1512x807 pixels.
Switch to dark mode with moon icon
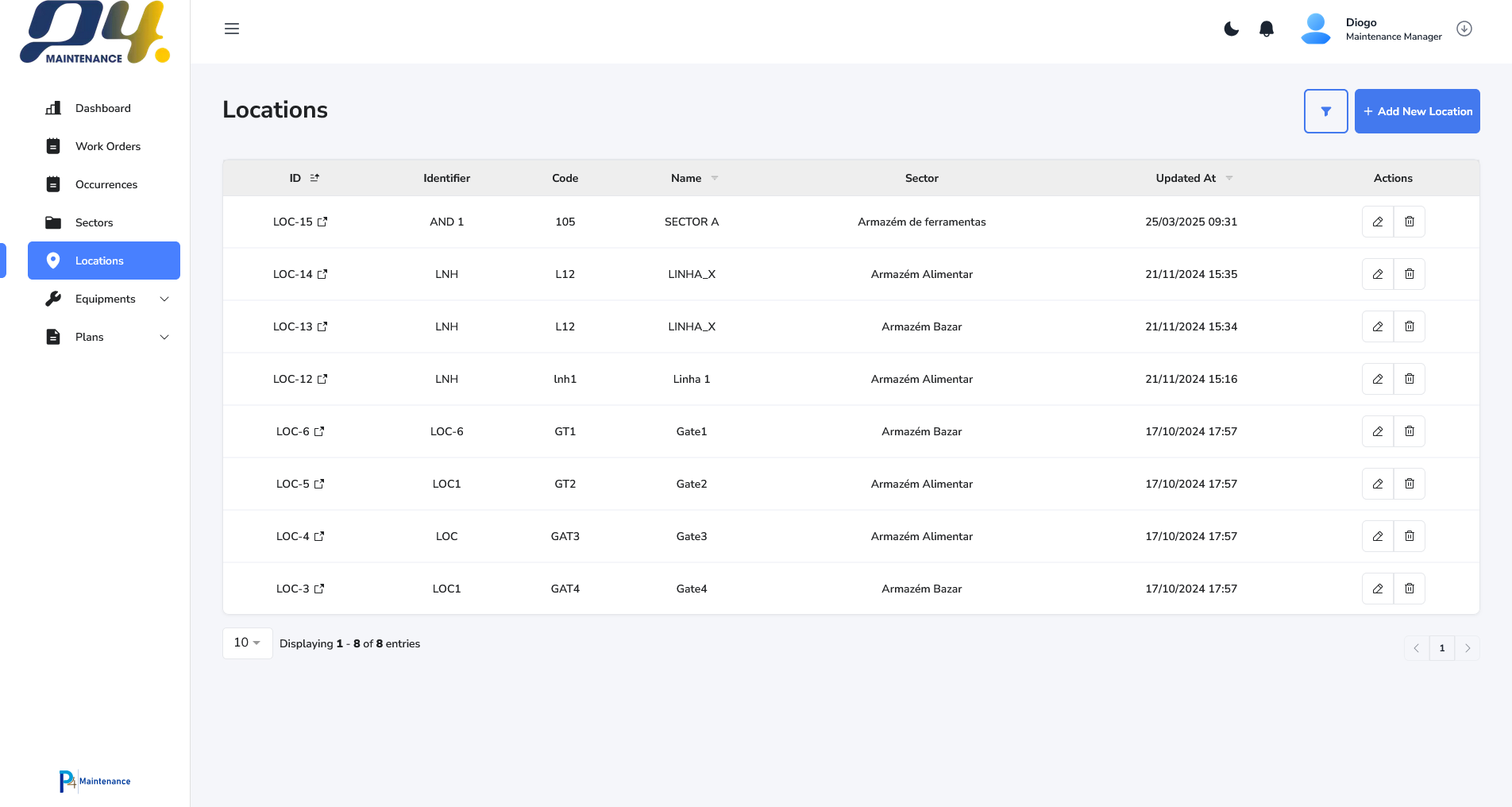pyautogui.click(x=1232, y=29)
